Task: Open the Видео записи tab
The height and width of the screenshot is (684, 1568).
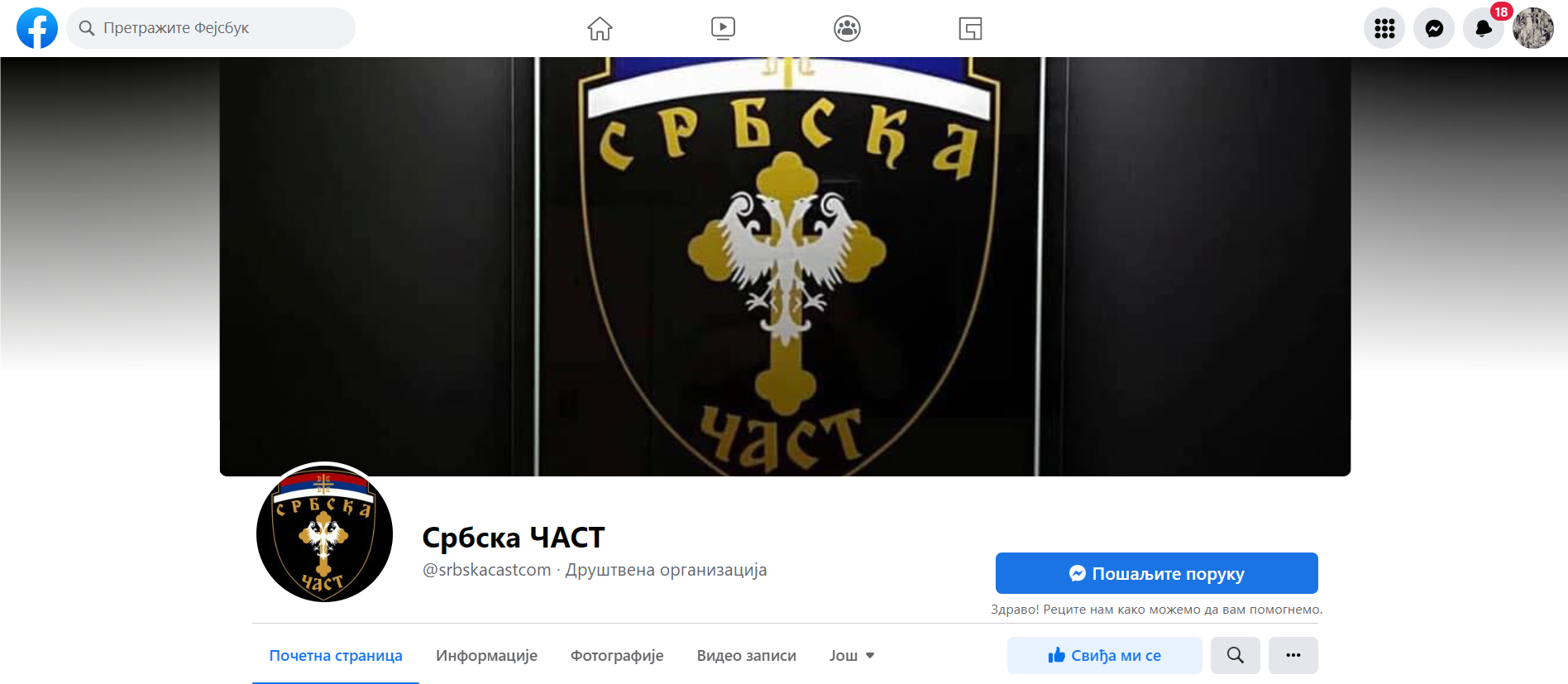Action: pos(746,656)
